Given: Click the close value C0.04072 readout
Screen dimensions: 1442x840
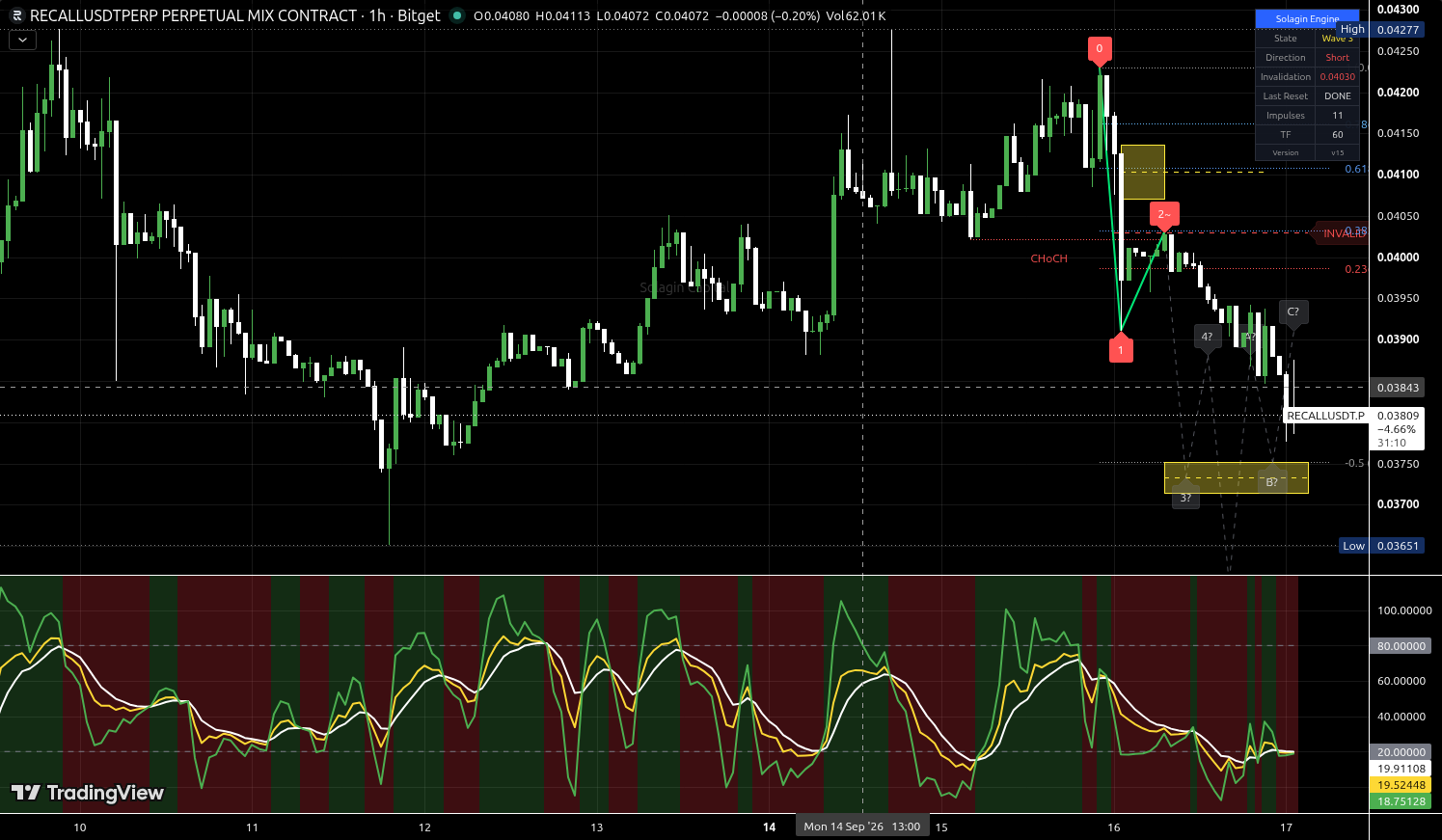Looking at the screenshot, I should pos(682,16).
